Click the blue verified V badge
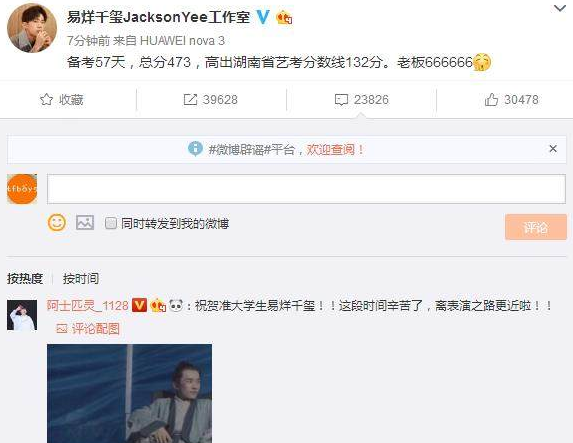This screenshot has height=443, width=573. [x=262, y=17]
